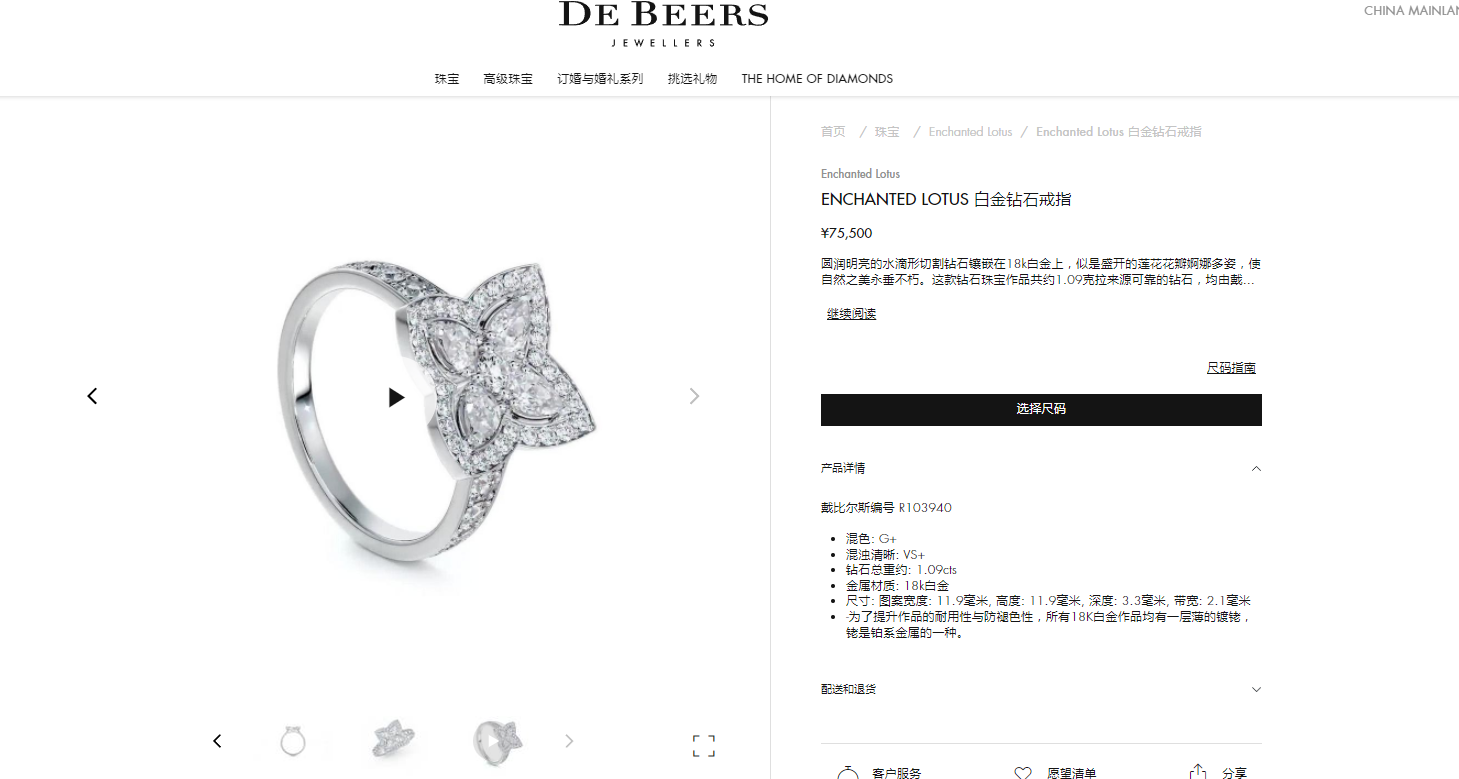Viewport: 1459px width, 779px height.
Task: Click the 继续阅读 link
Action: tap(851, 314)
